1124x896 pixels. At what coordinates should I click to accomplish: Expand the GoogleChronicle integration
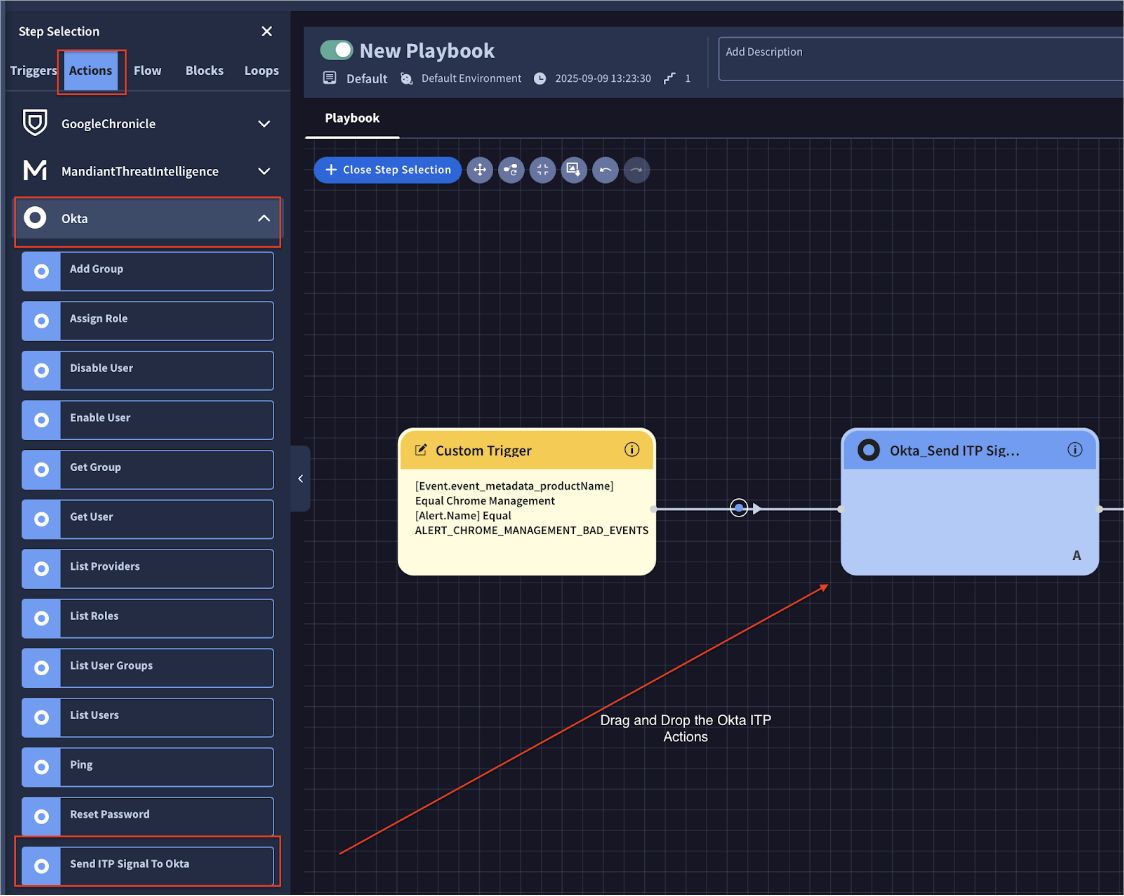[x=264, y=124]
